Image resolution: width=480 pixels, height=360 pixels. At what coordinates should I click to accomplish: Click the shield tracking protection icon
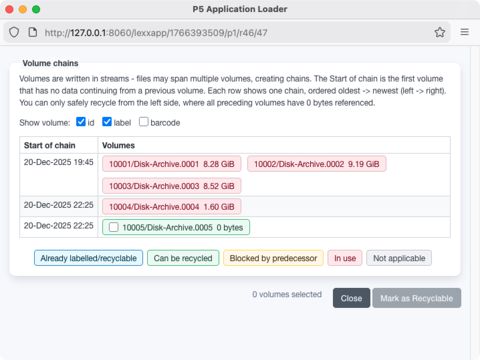coord(14,32)
